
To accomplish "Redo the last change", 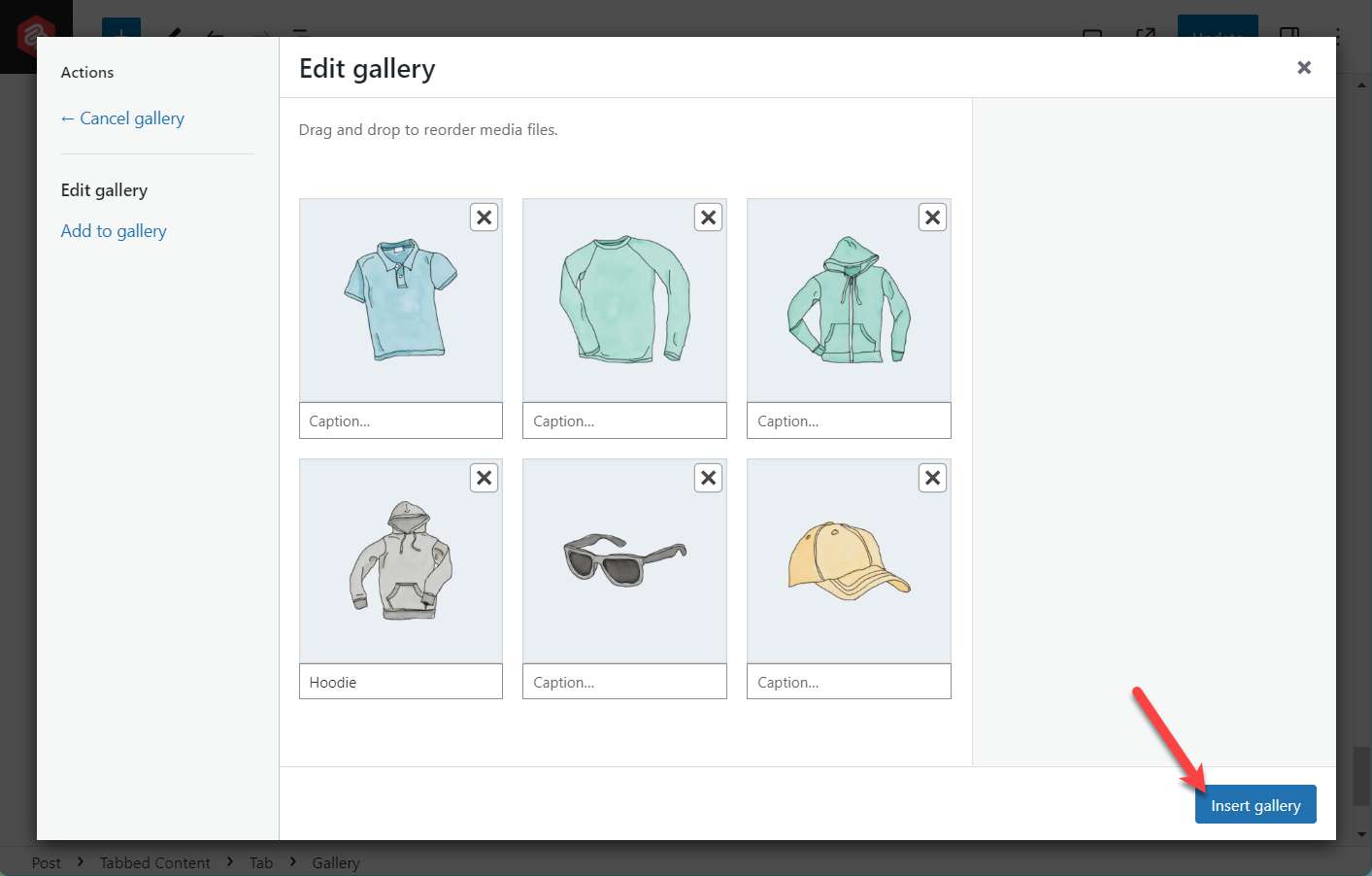I will [260, 34].
